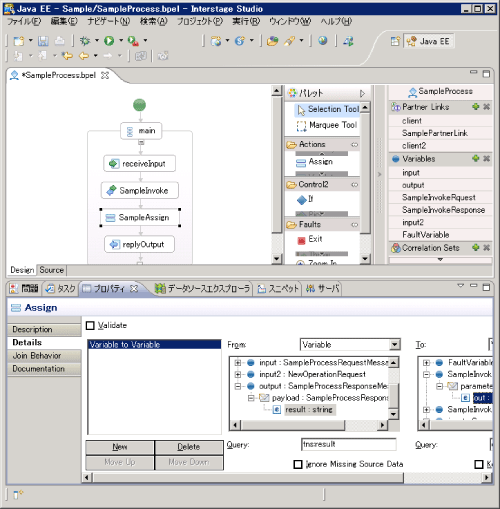Click the External Tools run icon
Image resolution: width=500 pixels, height=509 pixels.
point(133,41)
